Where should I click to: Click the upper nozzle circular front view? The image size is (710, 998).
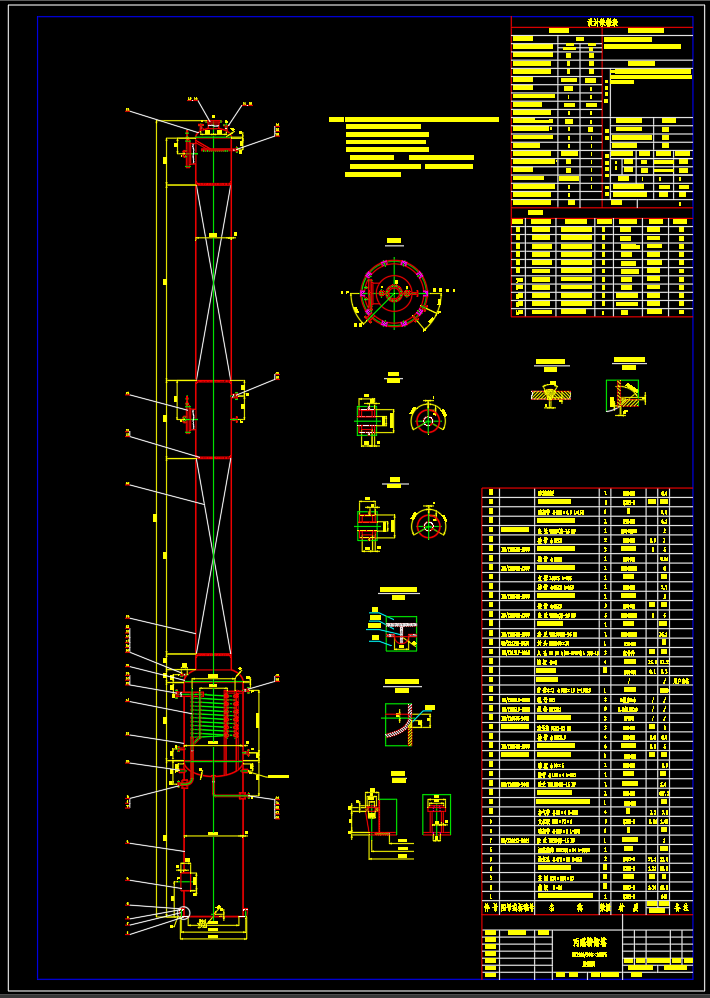[x=428, y=419]
